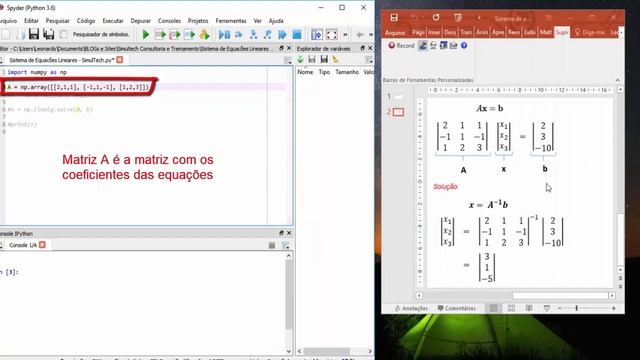
Task: Close the SimulTech.py editor tab
Action: [120, 60]
